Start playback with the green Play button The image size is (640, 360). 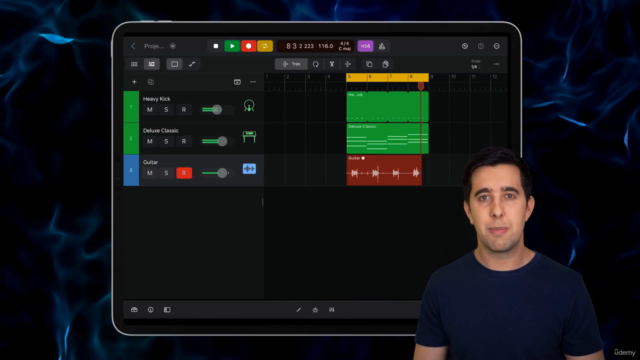coord(232,46)
